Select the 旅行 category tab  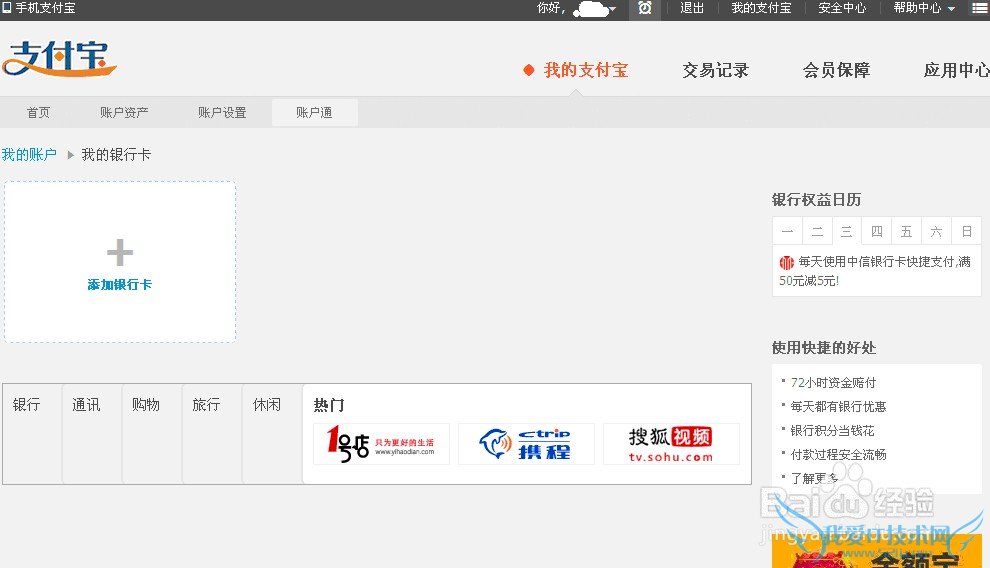(x=206, y=405)
